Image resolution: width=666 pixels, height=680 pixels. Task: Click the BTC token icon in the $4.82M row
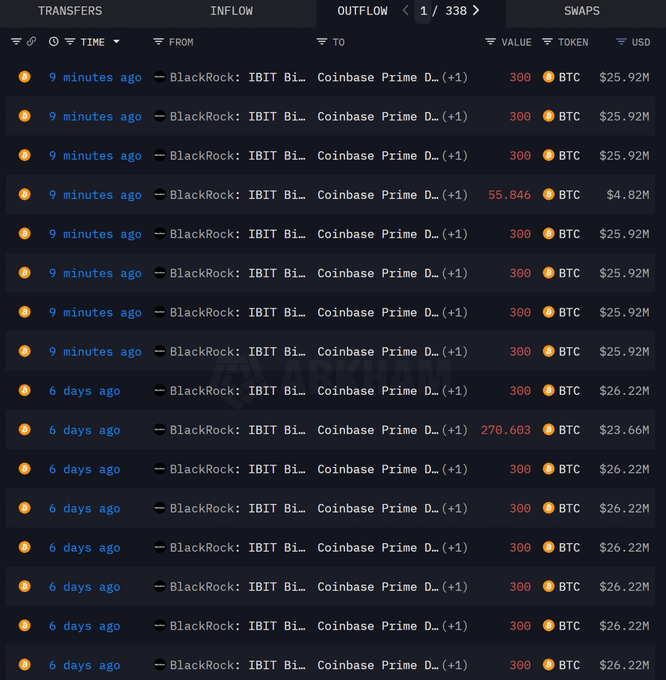(548, 194)
